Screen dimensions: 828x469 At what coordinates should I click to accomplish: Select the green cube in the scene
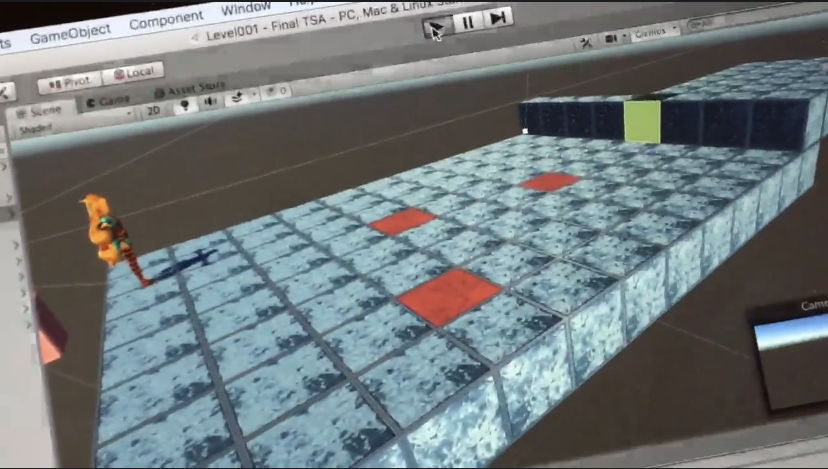[x=642, y=121]
